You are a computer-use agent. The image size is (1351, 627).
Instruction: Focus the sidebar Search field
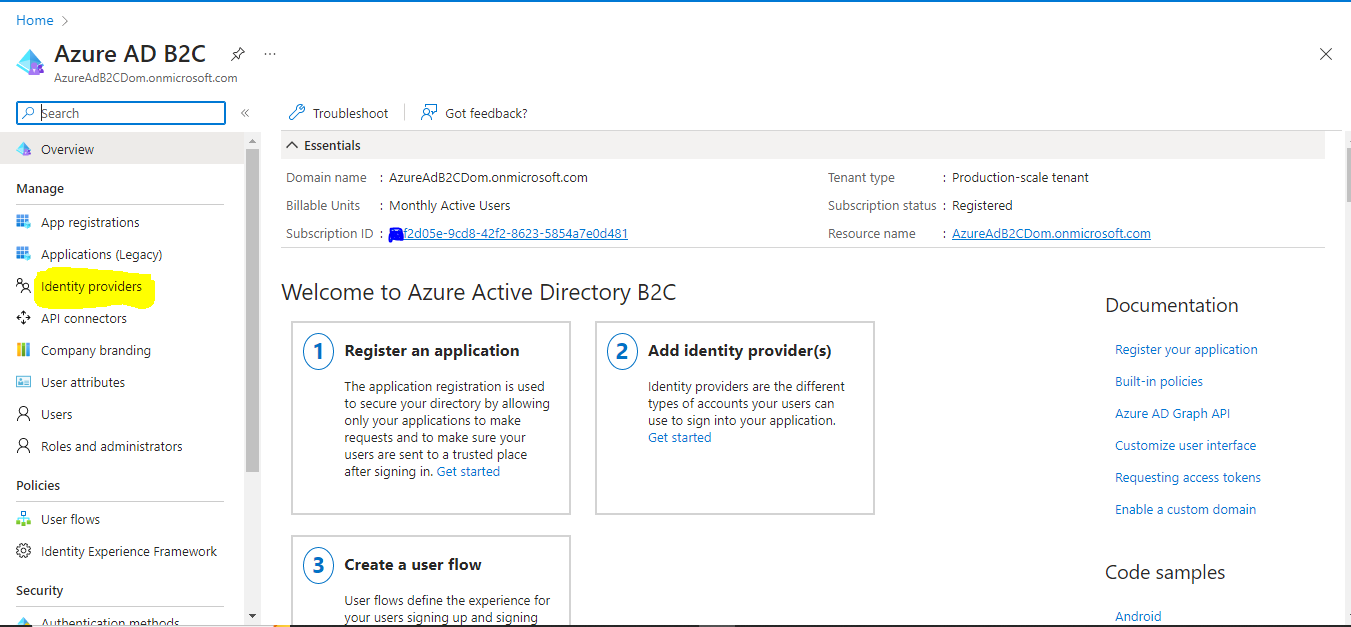121,113
